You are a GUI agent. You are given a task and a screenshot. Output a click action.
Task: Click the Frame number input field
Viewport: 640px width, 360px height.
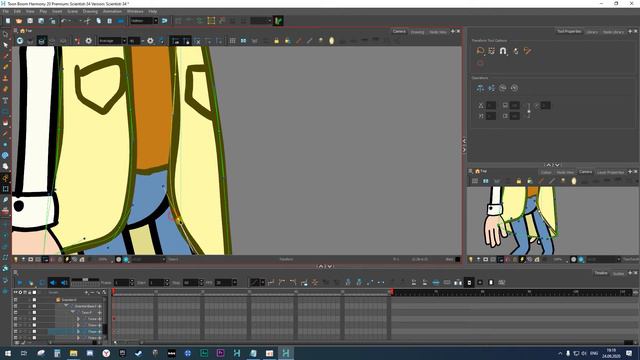click(123, 282)
